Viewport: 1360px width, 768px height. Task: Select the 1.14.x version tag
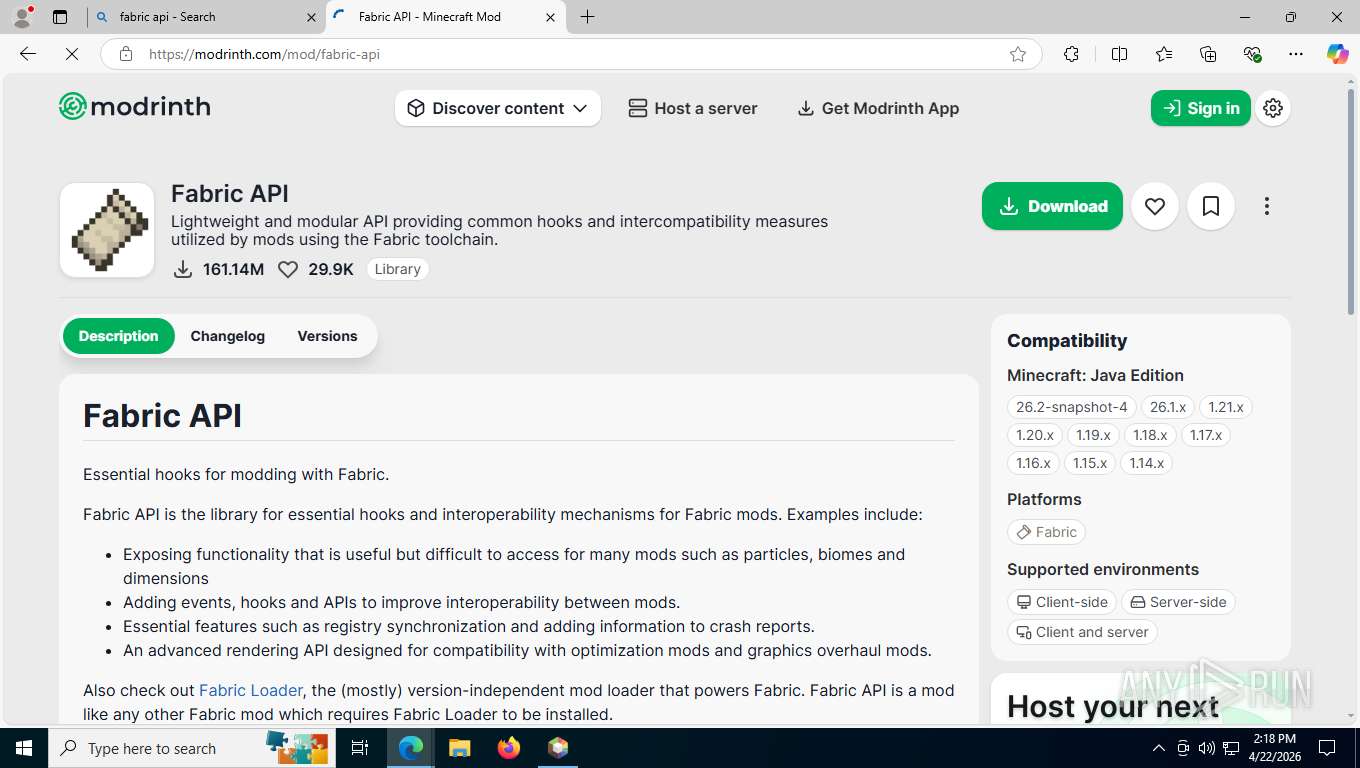[1147, 463]
